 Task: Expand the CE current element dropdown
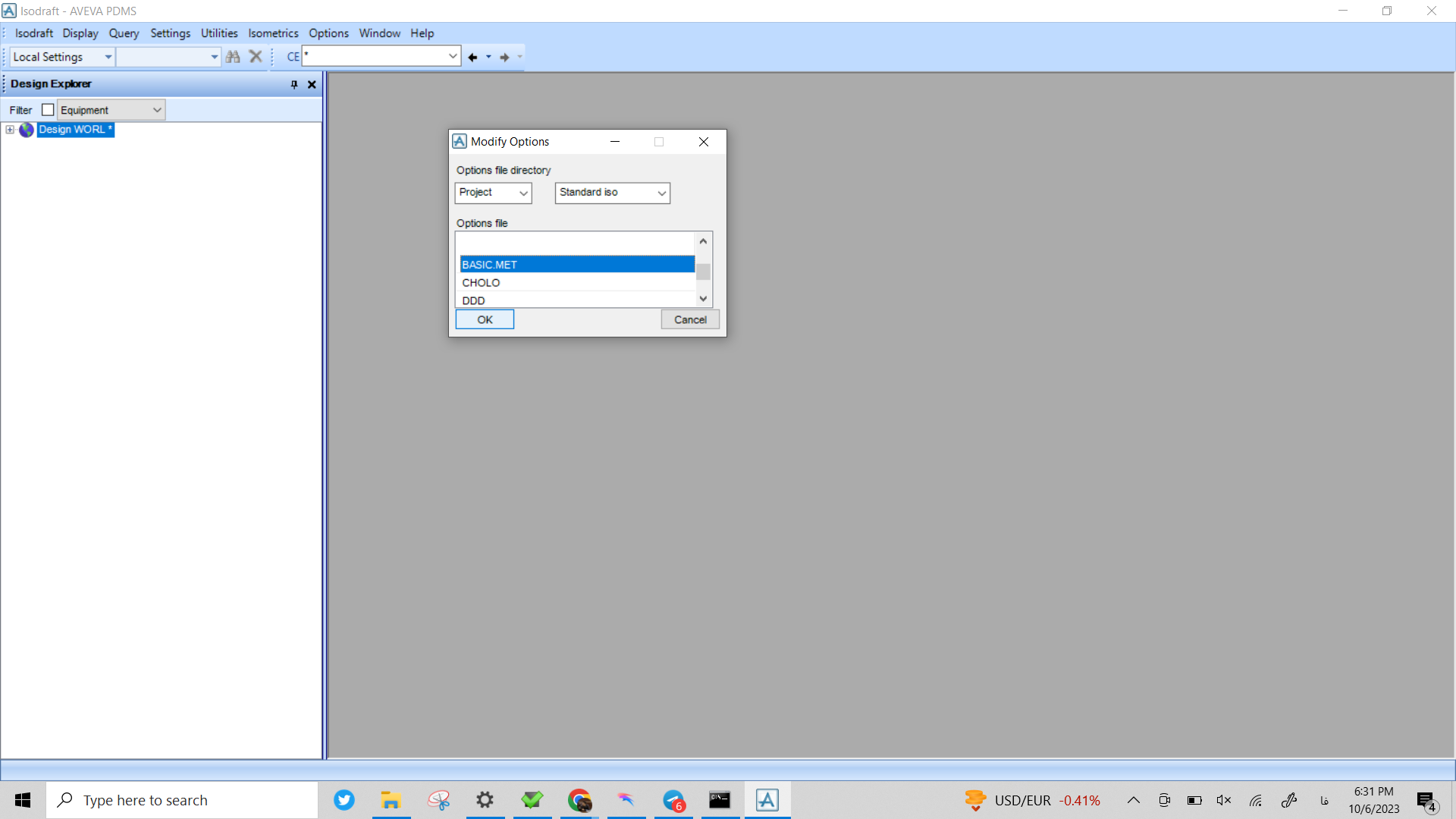tap(453, 56)
